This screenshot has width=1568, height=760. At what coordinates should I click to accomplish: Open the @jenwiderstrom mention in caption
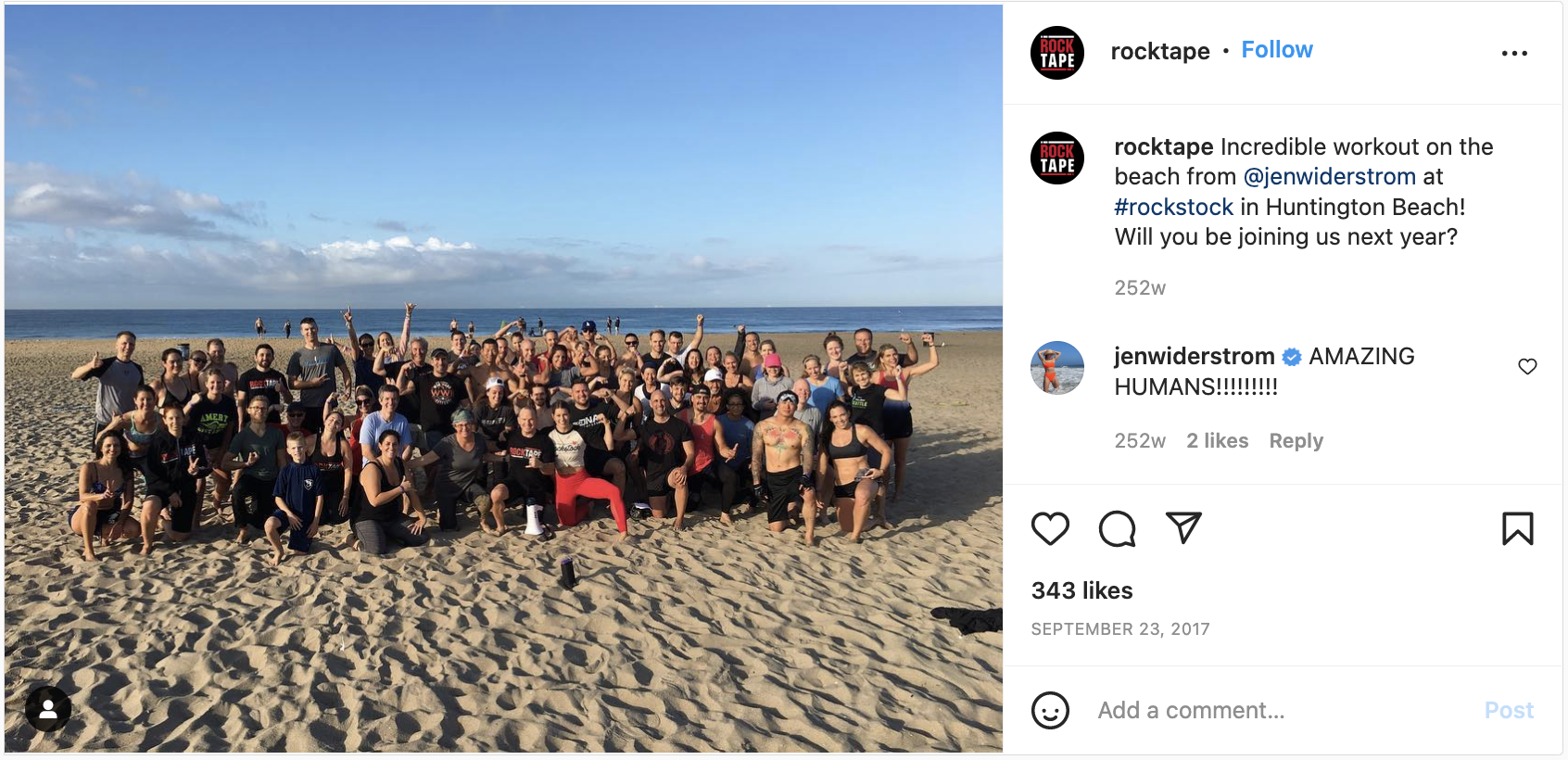point(1329,176)
